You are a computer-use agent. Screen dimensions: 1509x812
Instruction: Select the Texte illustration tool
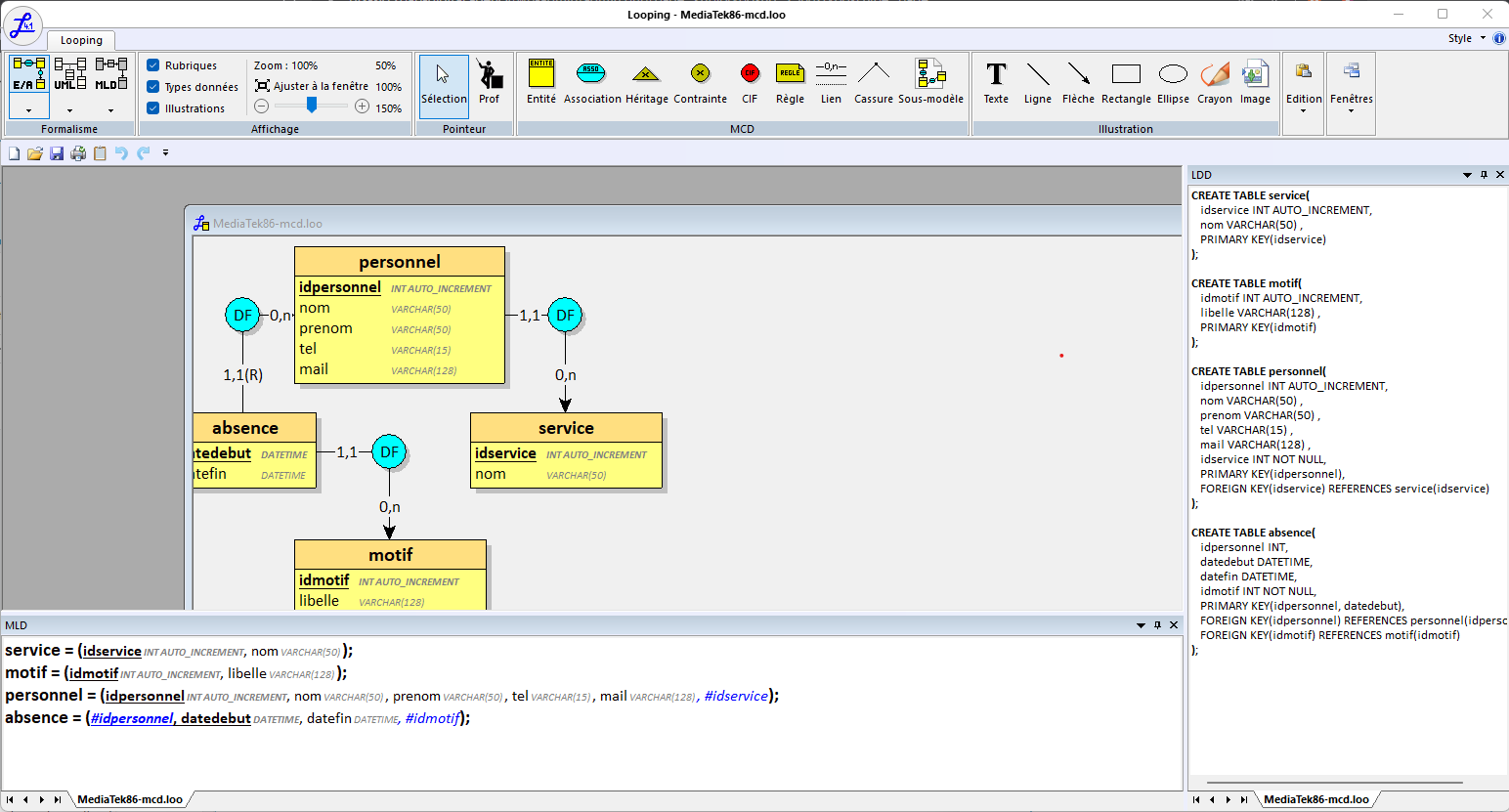(996, 82)
